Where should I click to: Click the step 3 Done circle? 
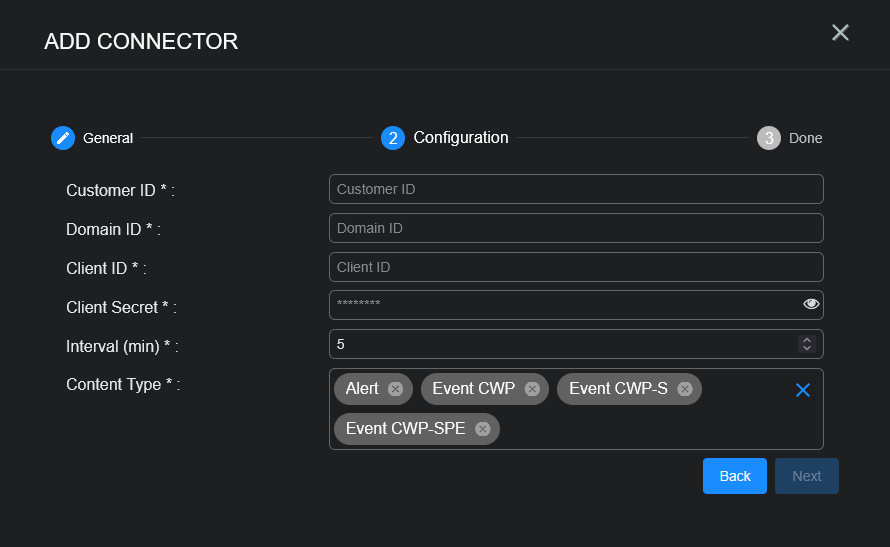pos(768,138)
